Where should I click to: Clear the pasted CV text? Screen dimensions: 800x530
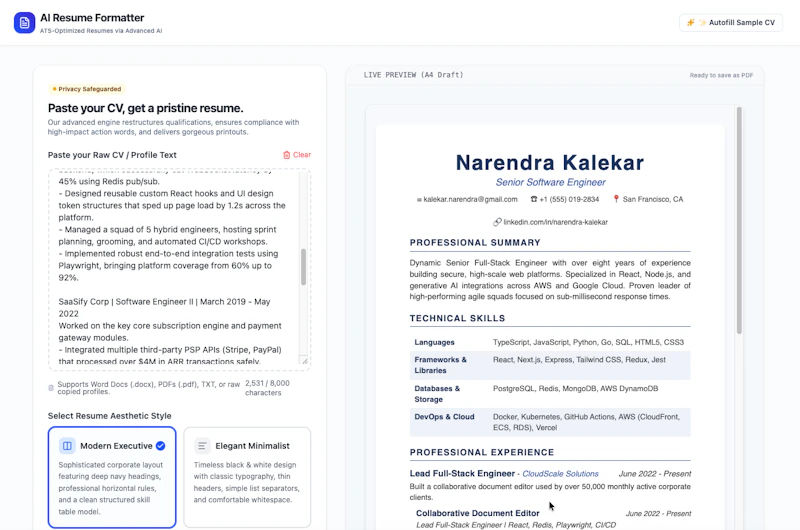pyautogui.click(x=297, y=155)
